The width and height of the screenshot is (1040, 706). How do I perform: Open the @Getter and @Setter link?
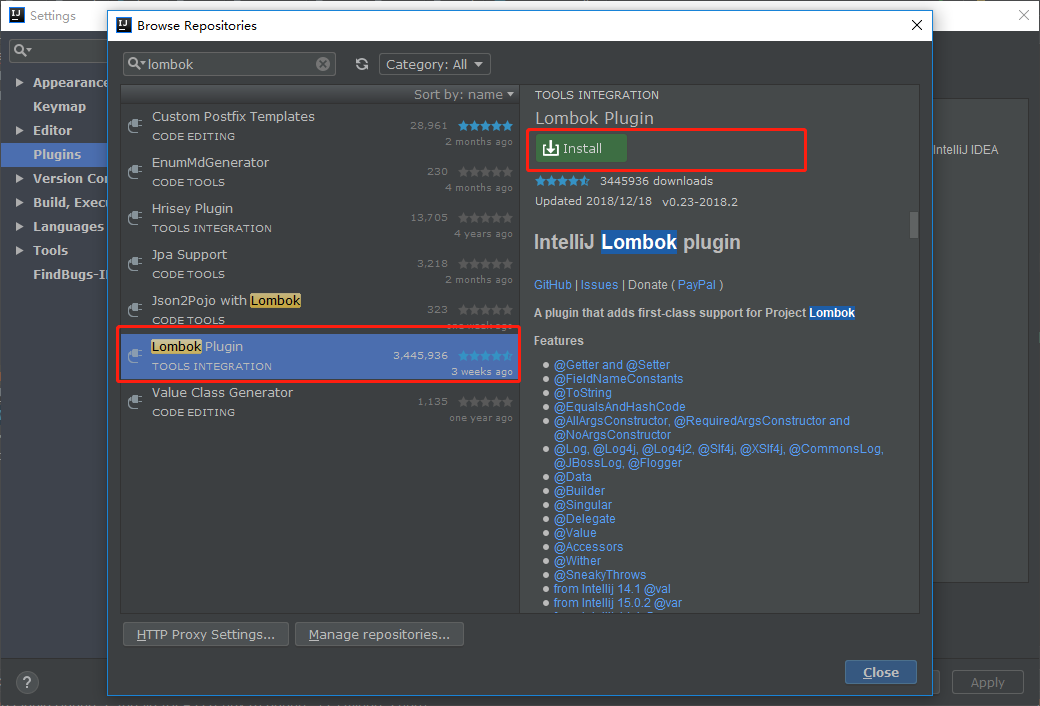612,365
